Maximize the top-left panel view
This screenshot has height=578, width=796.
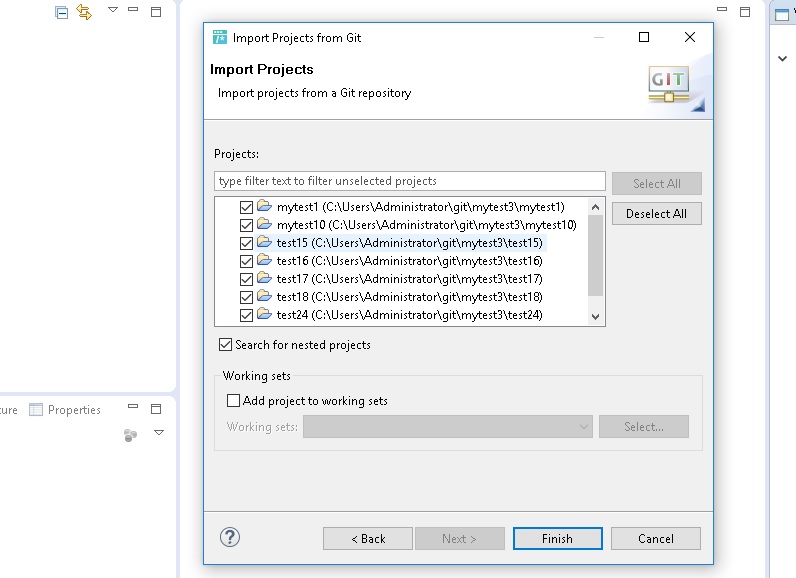pyautogui.click(x=156, y=12)
